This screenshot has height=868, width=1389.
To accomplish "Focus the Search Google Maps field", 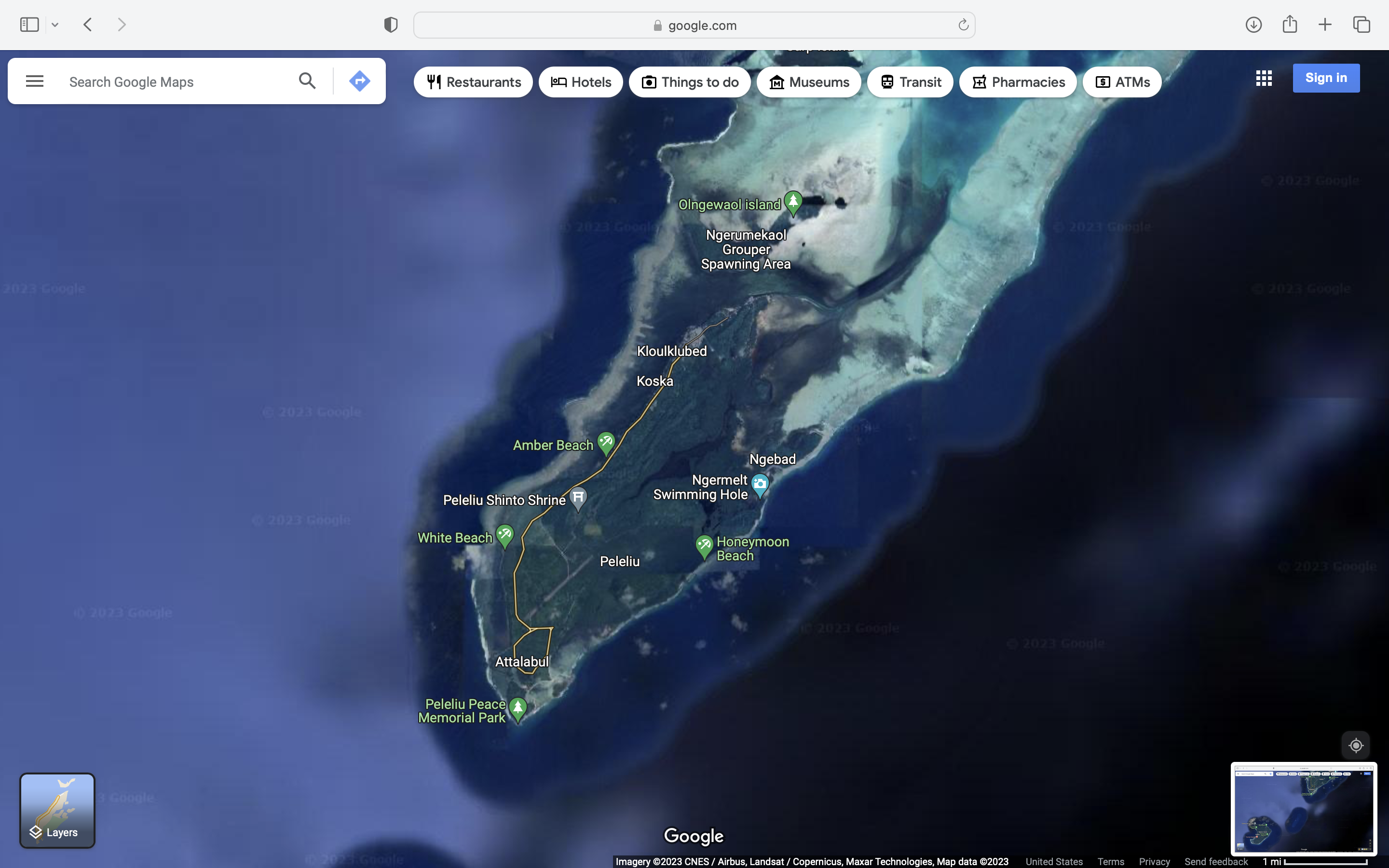I will pos(172,82).
